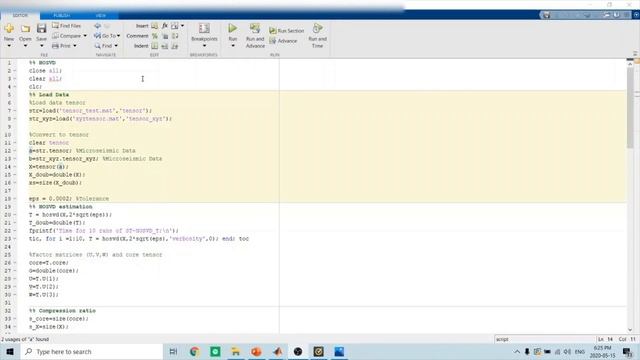
Task: Toggle breakpoint dash at line 26
Action: pyautogui.click(x=16, y=262)
